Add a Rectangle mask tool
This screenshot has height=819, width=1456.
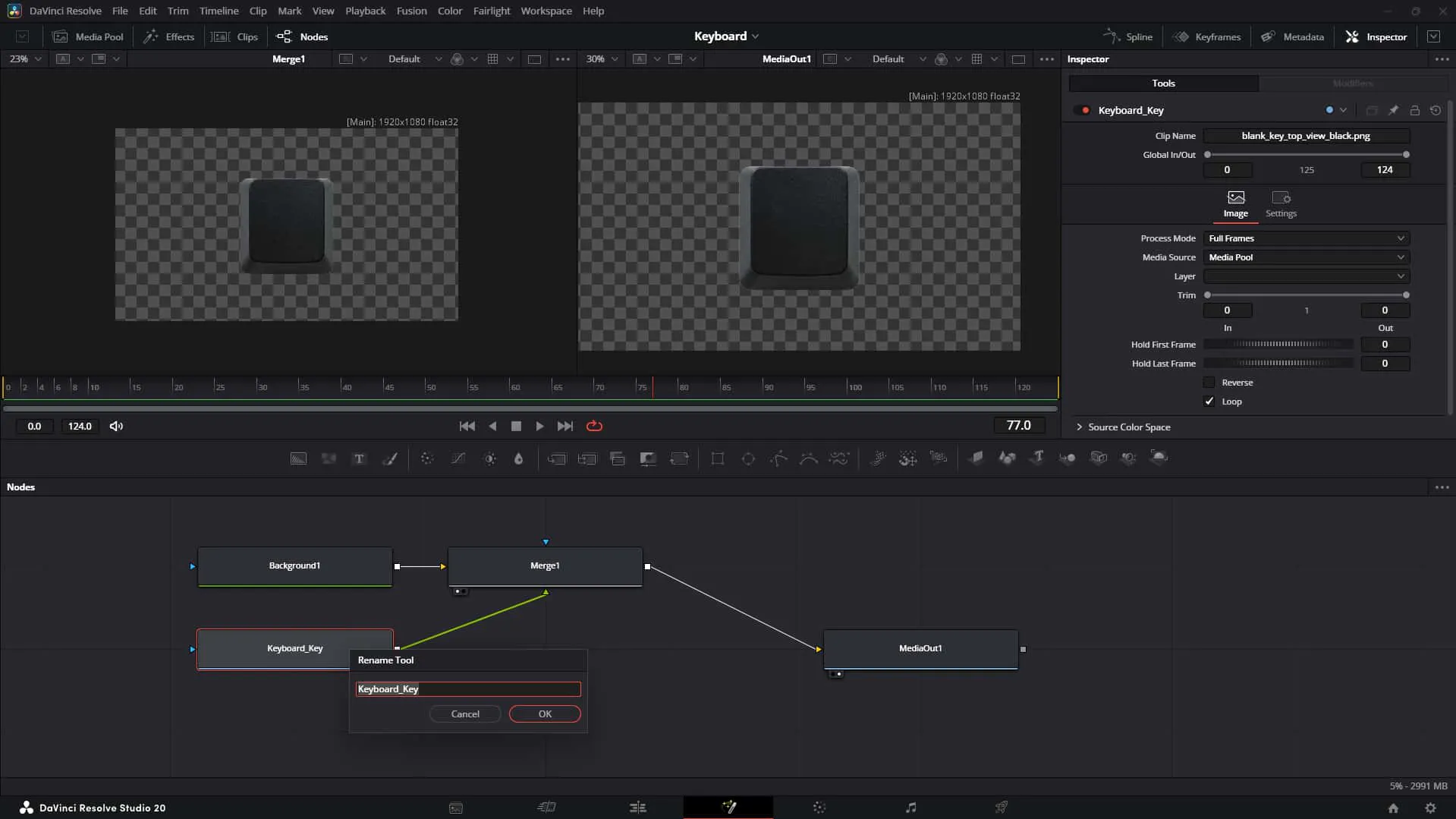tap(717, 458)
